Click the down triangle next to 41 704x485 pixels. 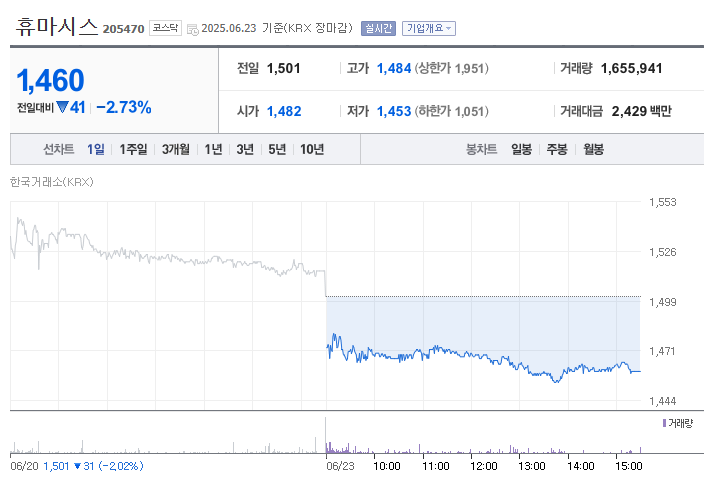pos(62,107)
